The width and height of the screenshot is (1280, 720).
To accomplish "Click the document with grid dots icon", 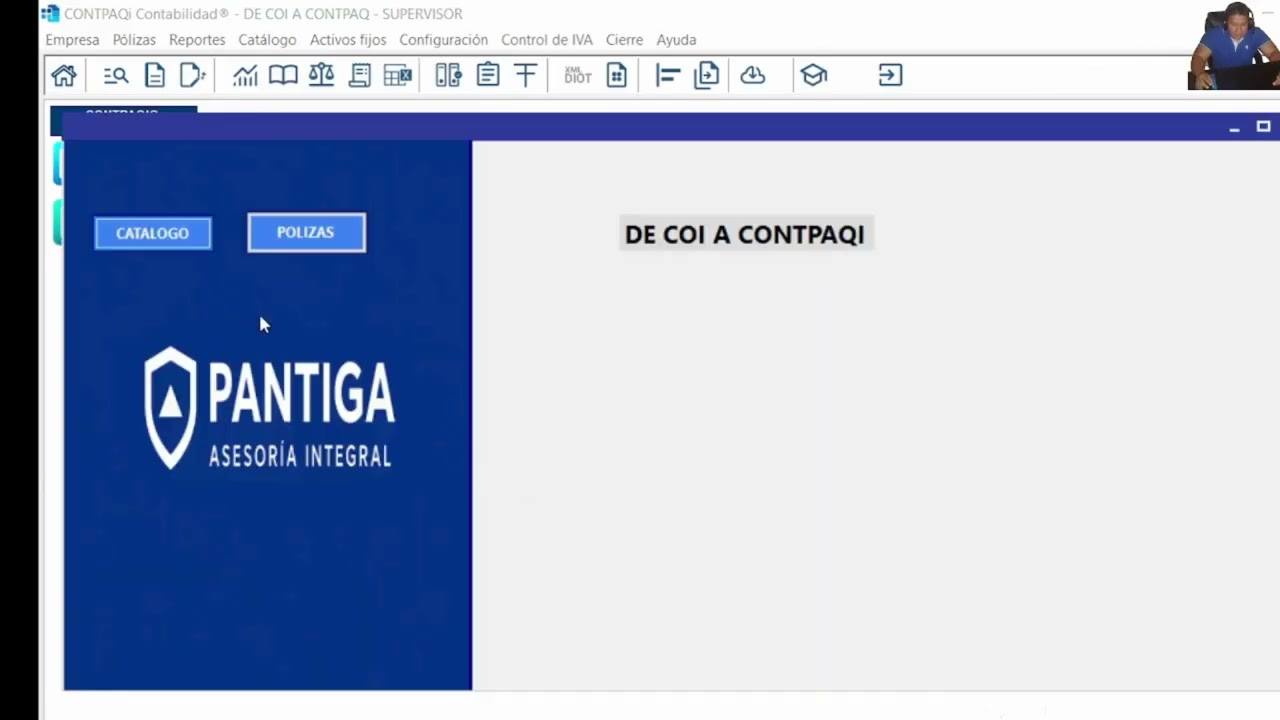I will click(x=617, y=75).
